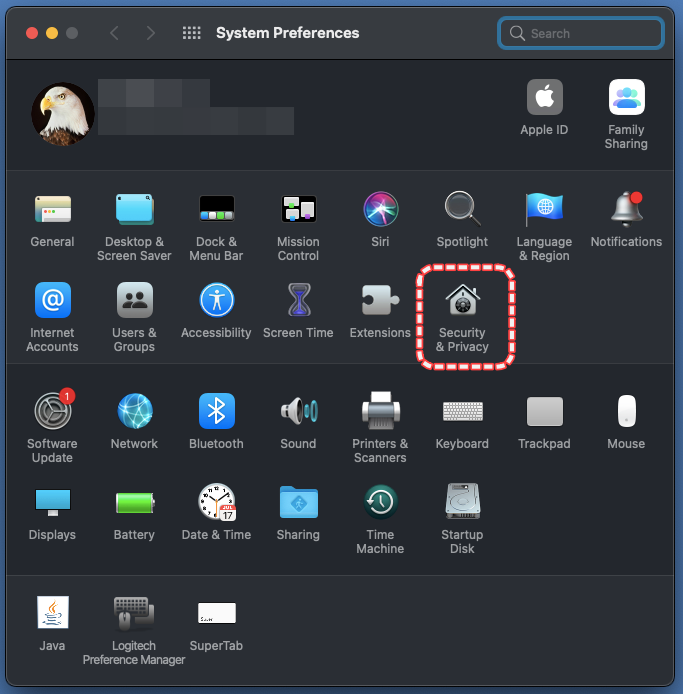Minimize window with the yellow button
Viewport: 683px width, 694px height.
(52, 33)
